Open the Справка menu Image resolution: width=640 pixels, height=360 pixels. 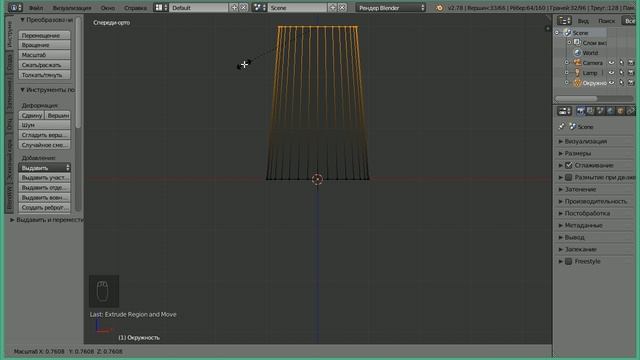click(x=135, y=8)
